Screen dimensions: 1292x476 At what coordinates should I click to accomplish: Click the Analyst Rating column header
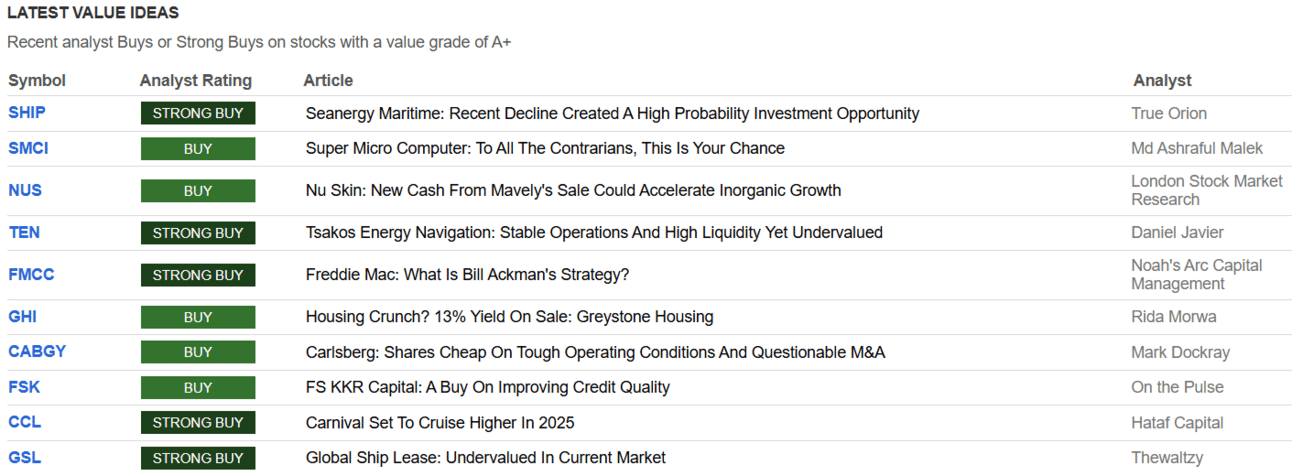[x=196, y=80]
